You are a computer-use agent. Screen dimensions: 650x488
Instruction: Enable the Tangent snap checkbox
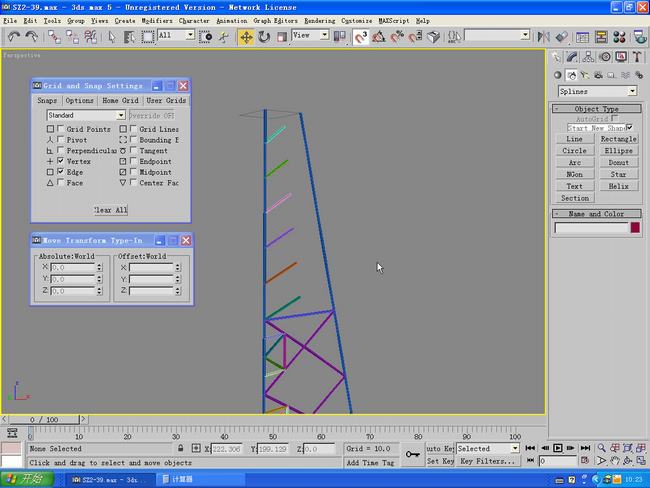(133, 150)
